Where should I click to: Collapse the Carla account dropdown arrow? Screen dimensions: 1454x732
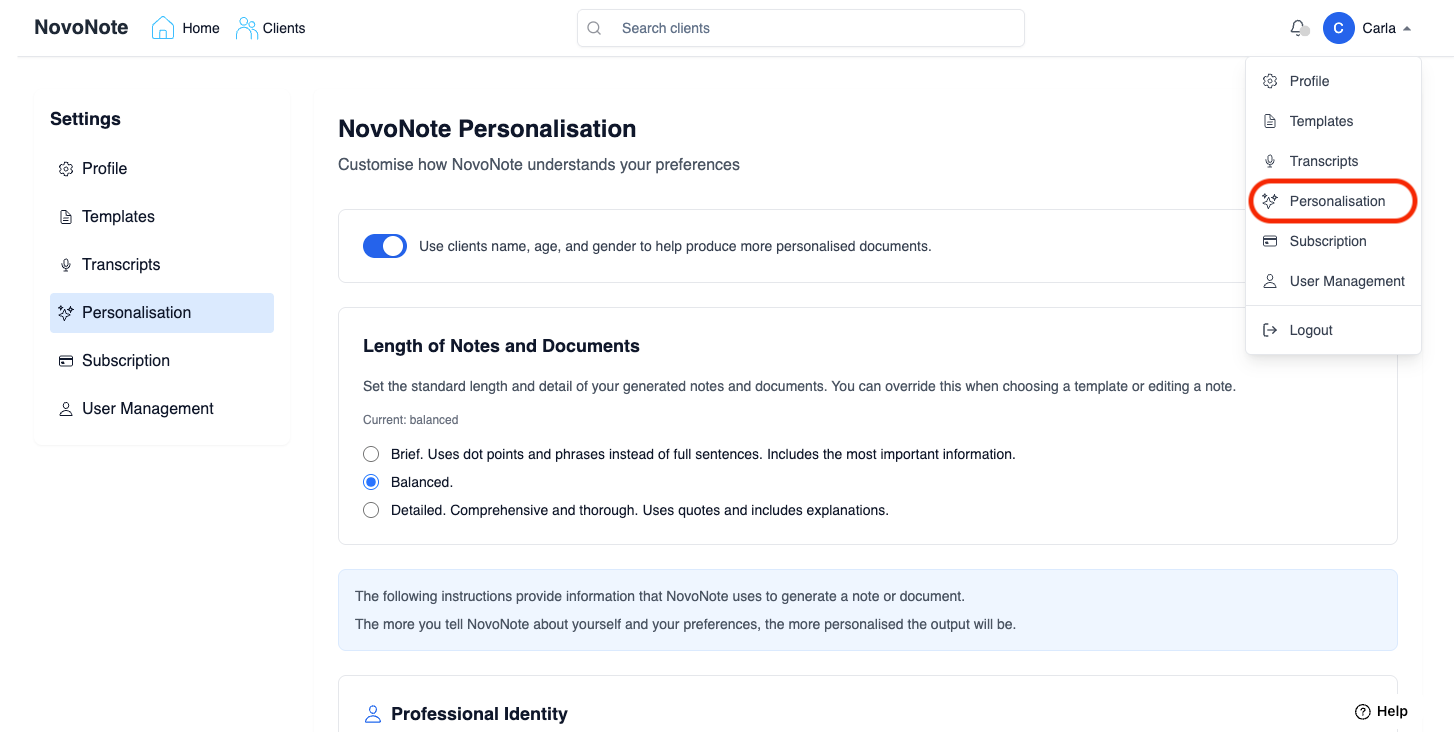coord(1407,29)
